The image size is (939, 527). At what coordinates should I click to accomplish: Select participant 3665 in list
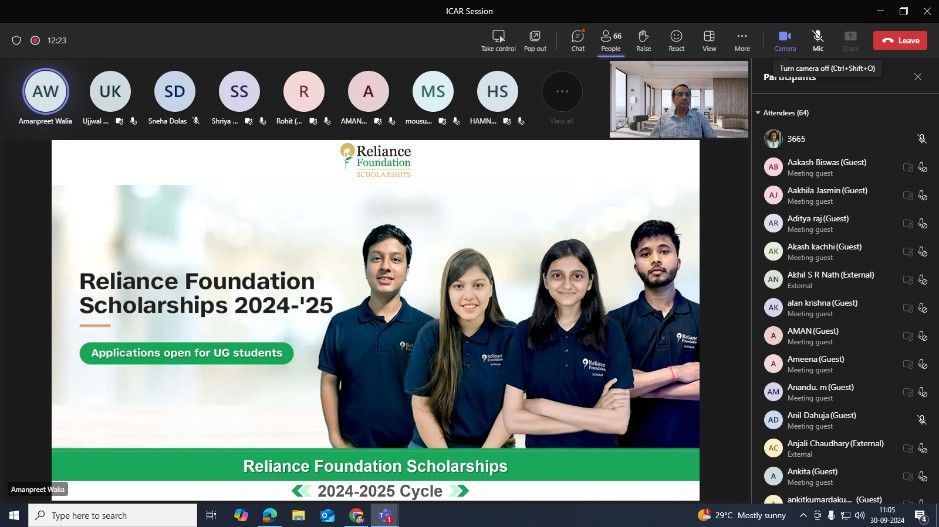845,139
